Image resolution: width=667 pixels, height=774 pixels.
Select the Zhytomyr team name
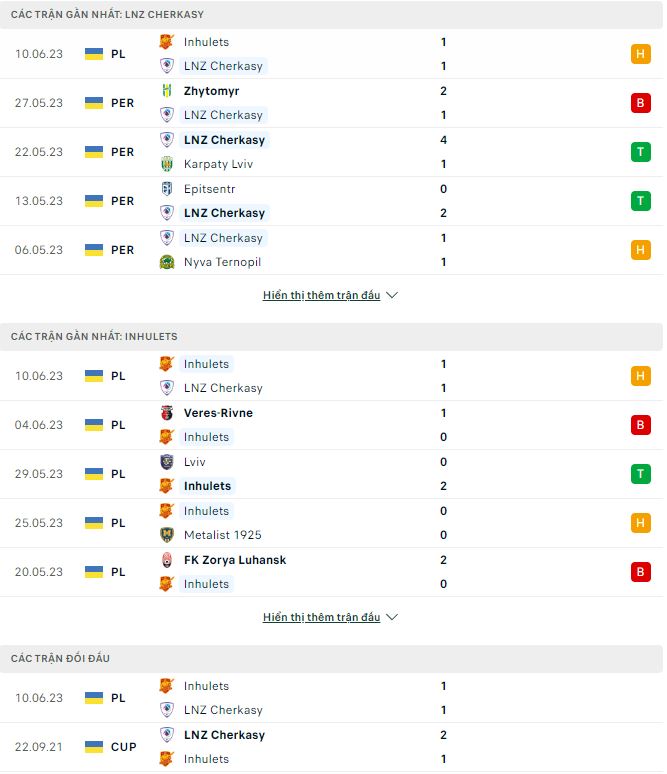211,91
